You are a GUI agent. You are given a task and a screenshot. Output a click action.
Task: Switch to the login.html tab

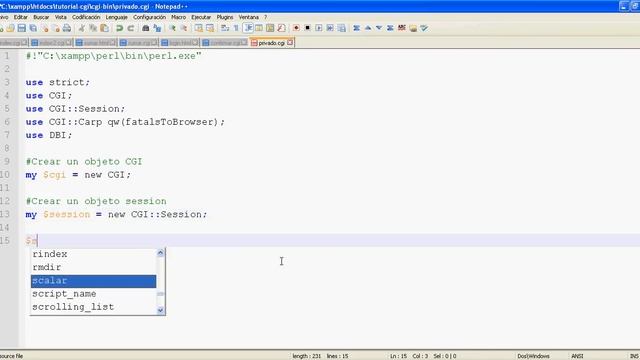180,42
